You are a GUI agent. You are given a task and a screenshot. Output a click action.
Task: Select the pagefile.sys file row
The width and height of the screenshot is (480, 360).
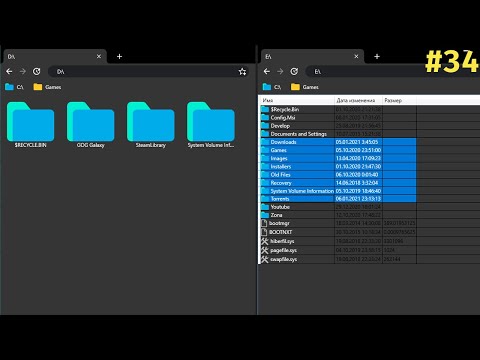point(338,250)
